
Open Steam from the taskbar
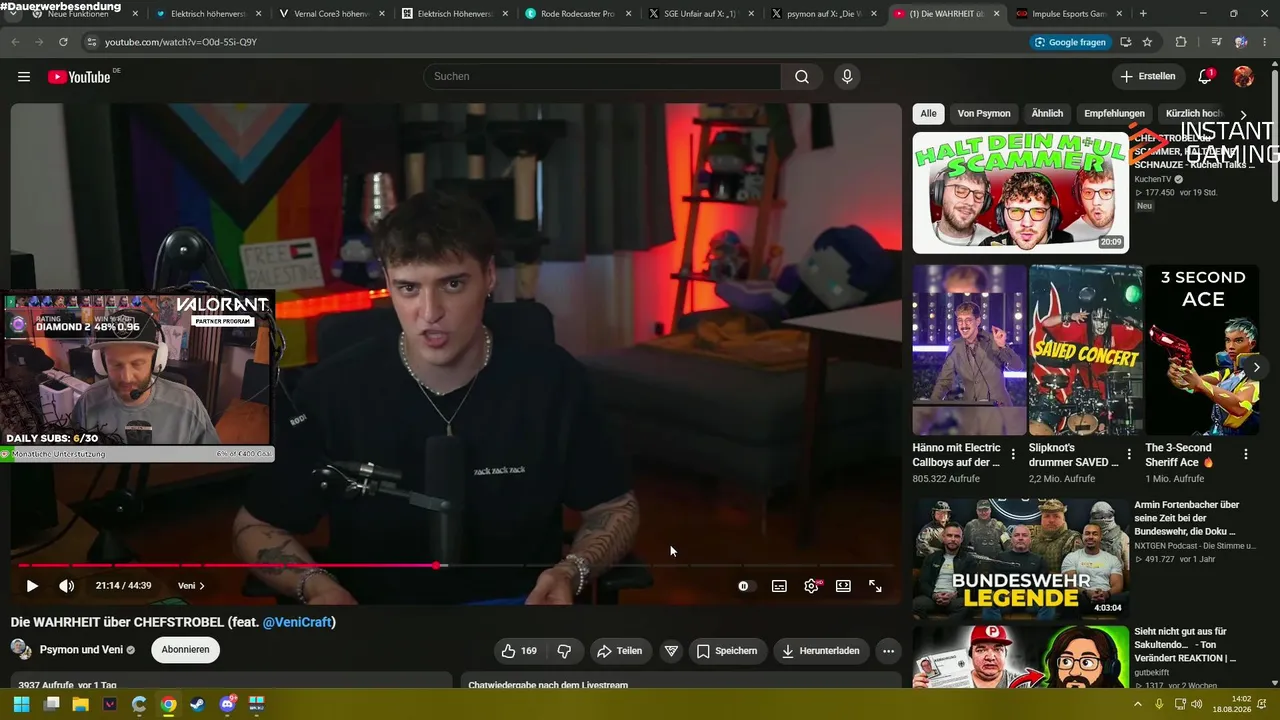point(197,704)
